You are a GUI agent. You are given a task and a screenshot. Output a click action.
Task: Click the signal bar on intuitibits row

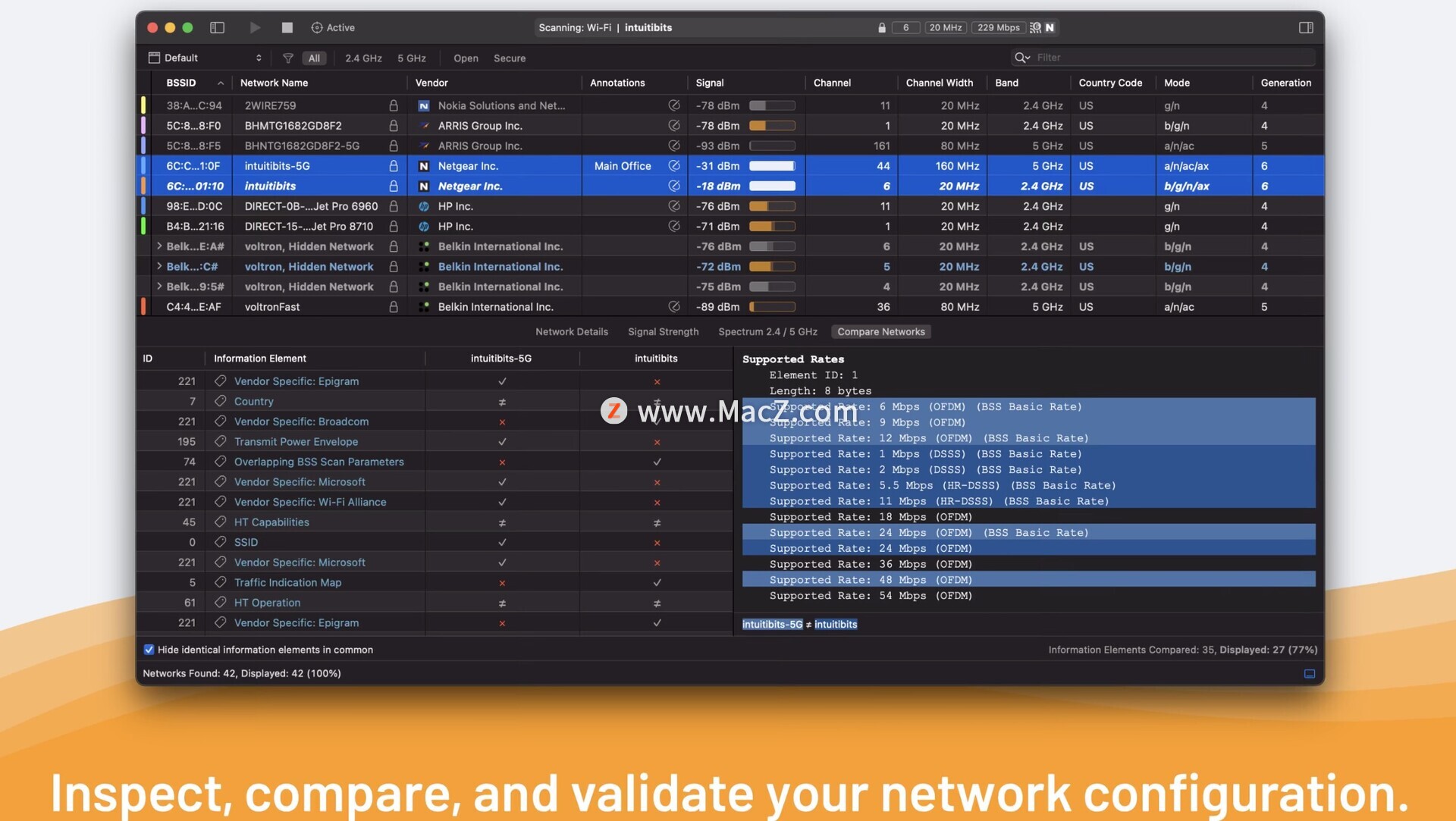[772, 186]
